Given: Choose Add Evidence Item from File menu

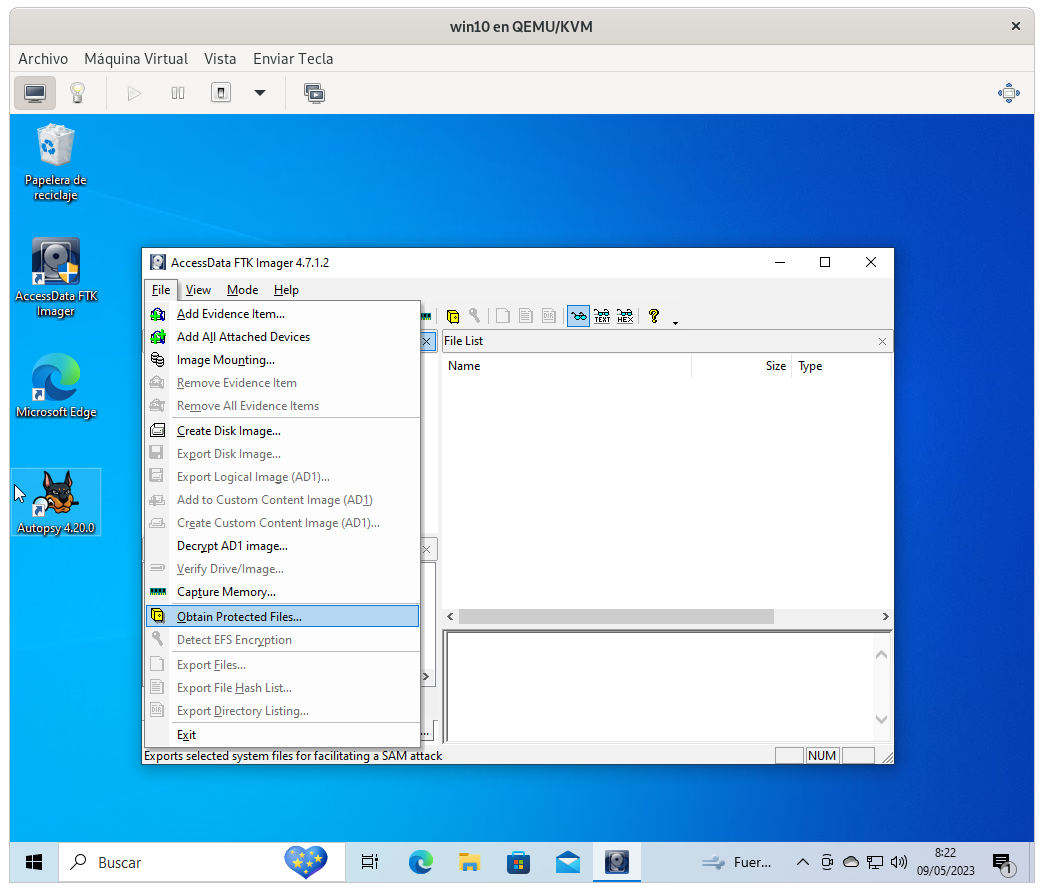Looking at the screenshot, I should [x=230, y=314].
